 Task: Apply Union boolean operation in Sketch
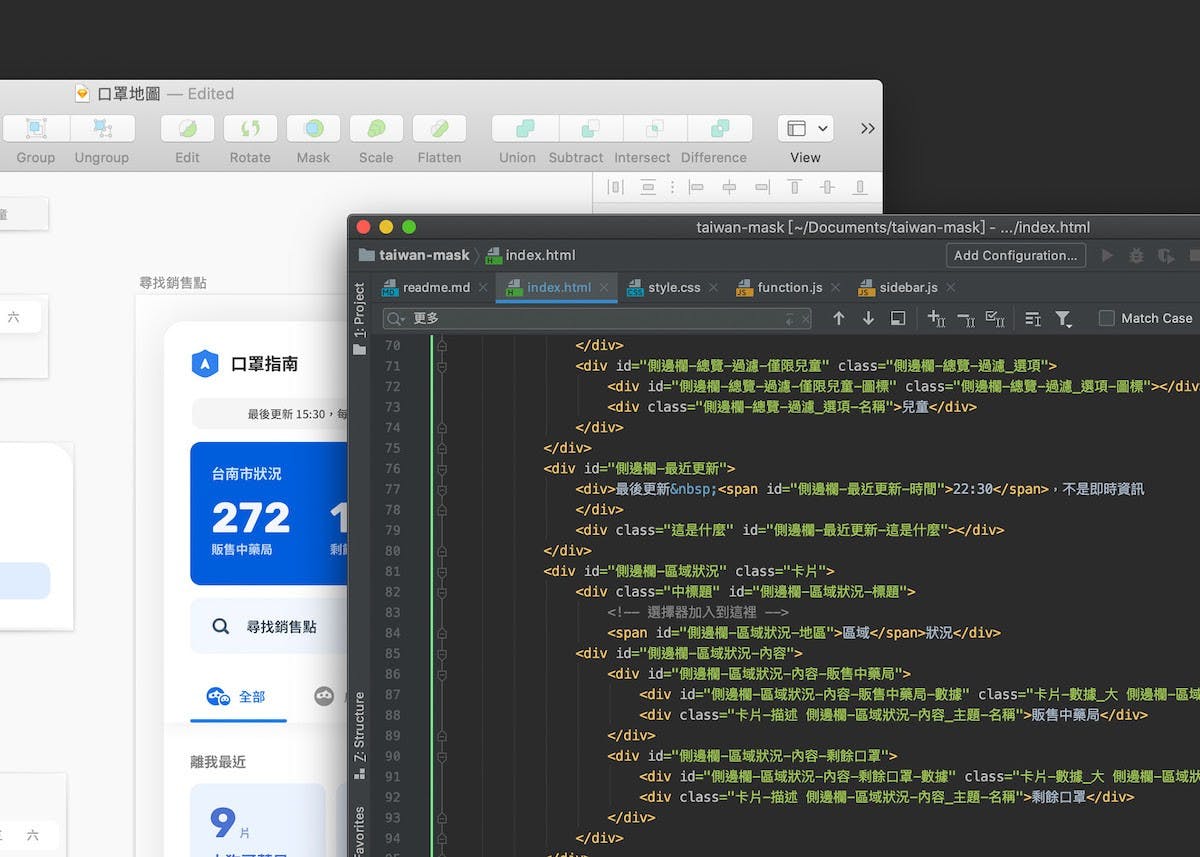(525, 128)
